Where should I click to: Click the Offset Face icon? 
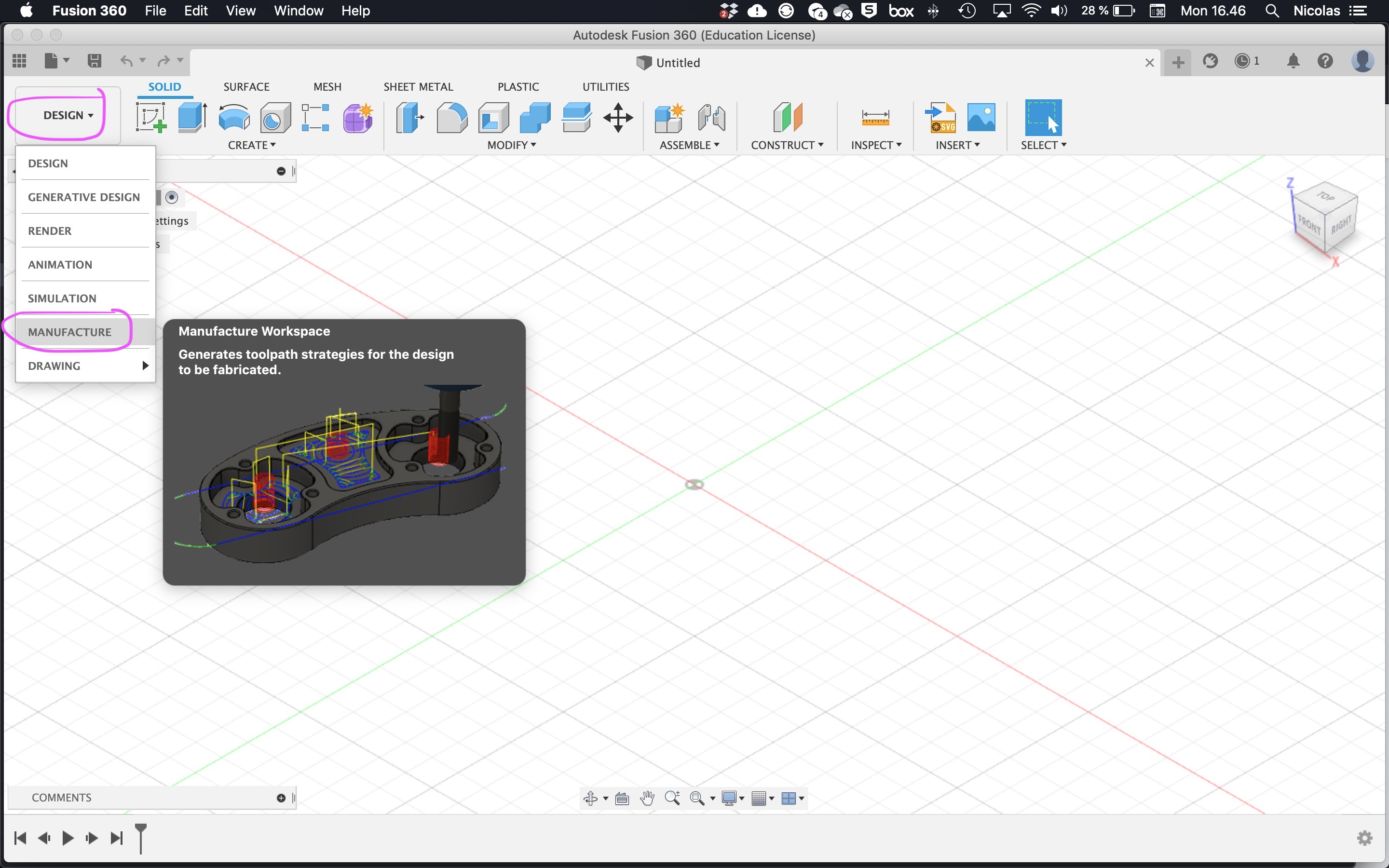(x=577, y=118)
